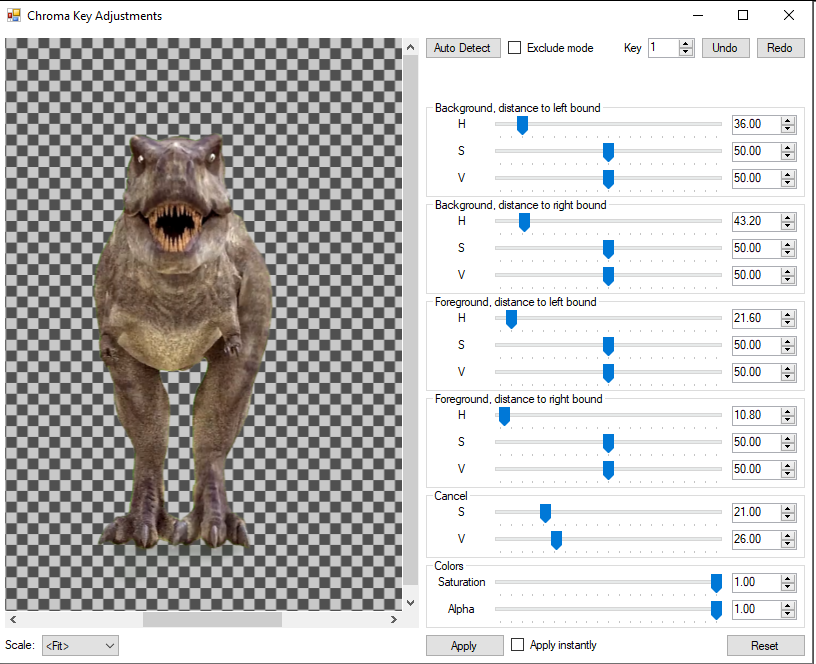Click the Foreground right bound S slider handle
This screenshot has height=664, width=816.
[608, 443]
